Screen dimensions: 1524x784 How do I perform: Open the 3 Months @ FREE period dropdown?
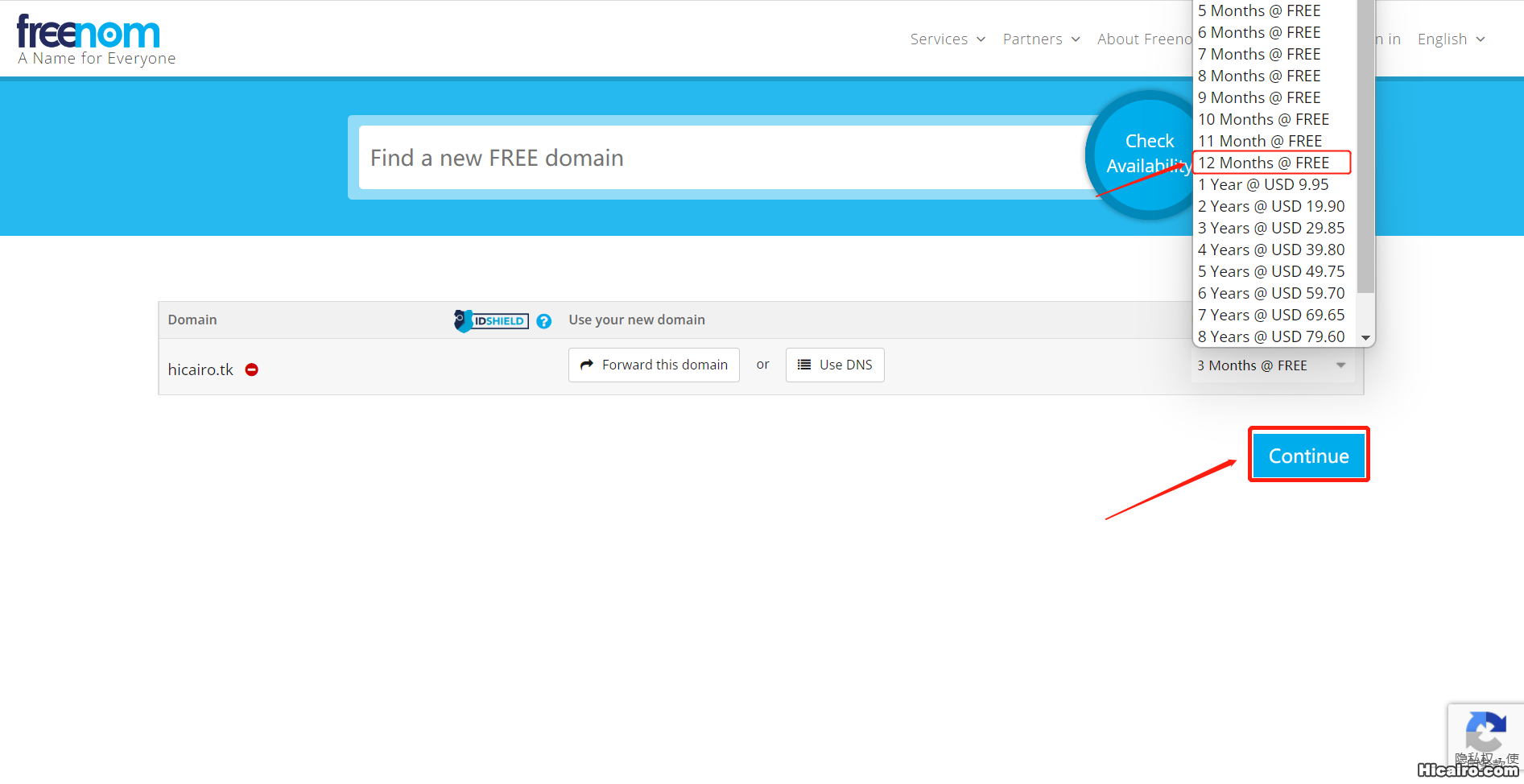(x=1271, y=365)
